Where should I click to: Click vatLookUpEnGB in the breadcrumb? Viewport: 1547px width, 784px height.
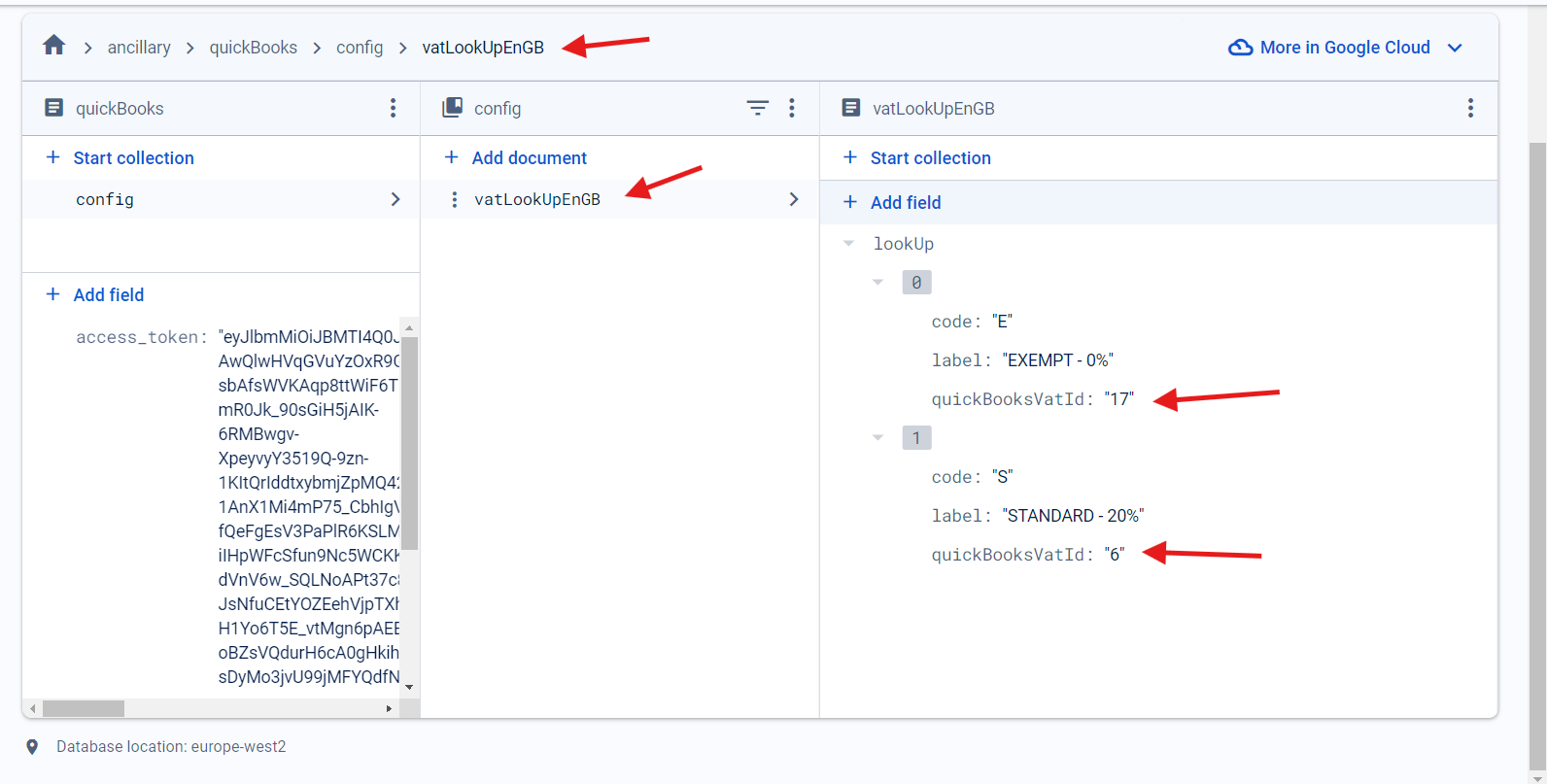[x=483, y=48]
